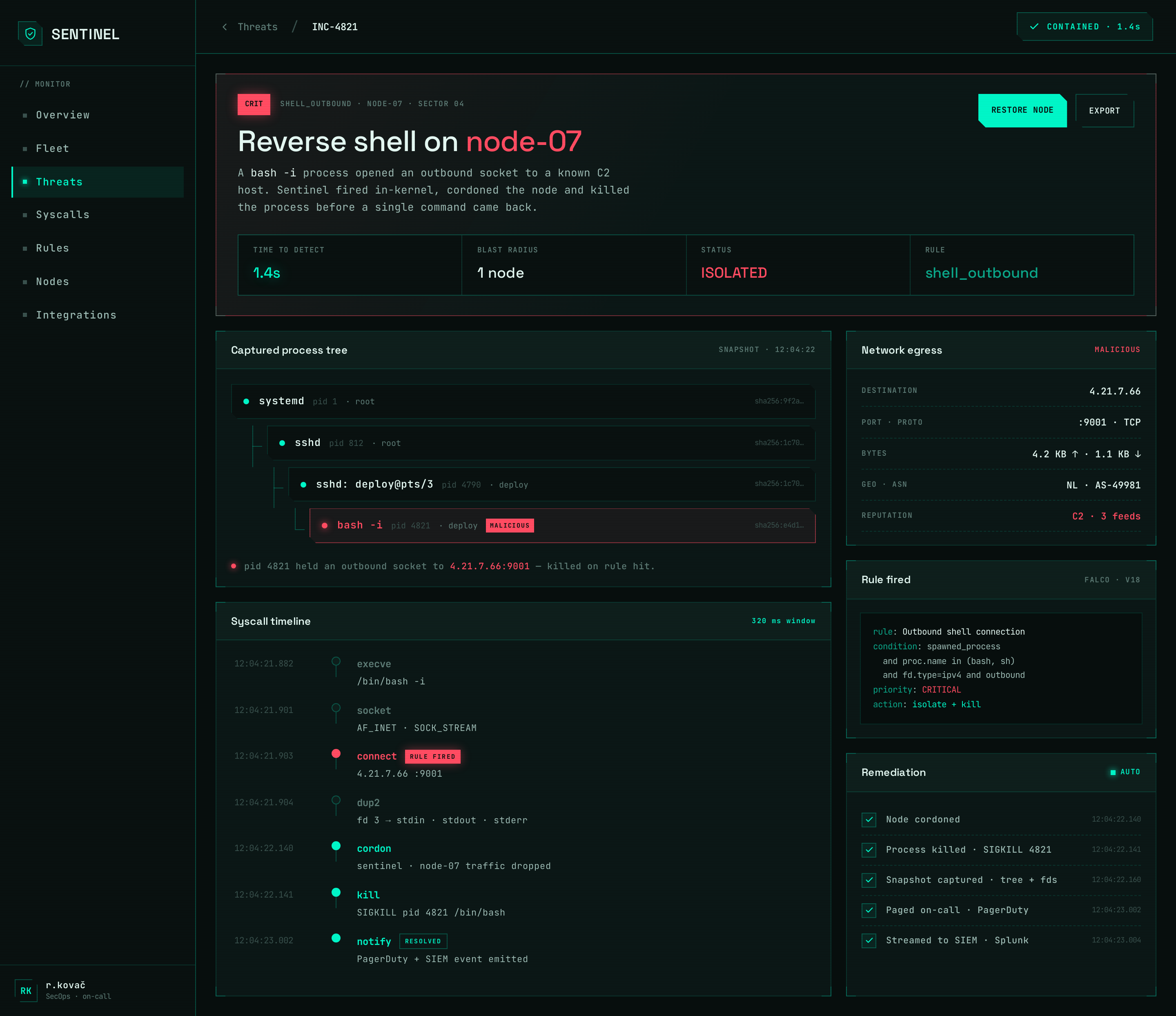The image size is (1176, 1016).
Task: Open Integrations page
Action: point(98,315)
